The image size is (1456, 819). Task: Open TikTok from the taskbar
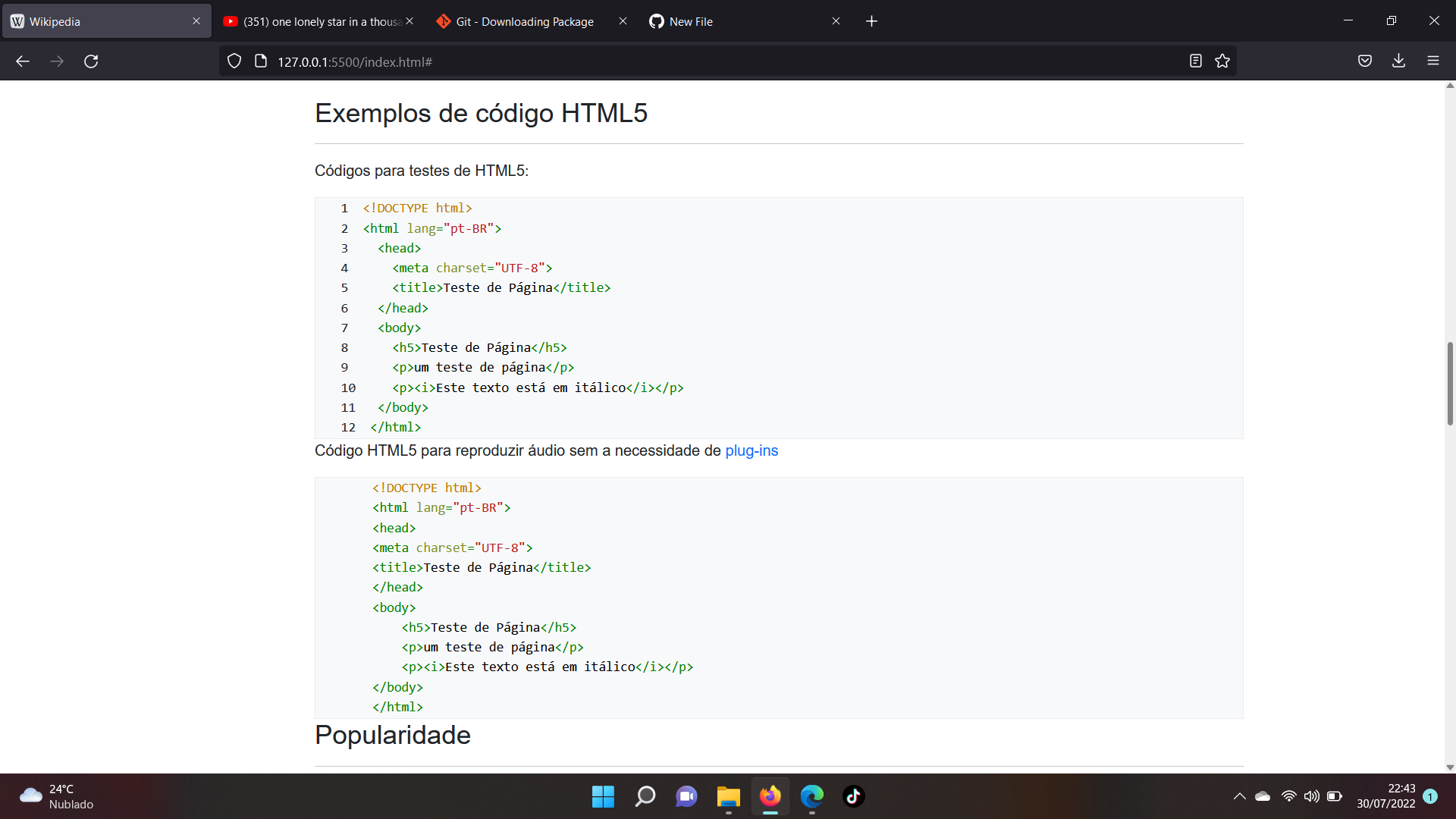853,796
